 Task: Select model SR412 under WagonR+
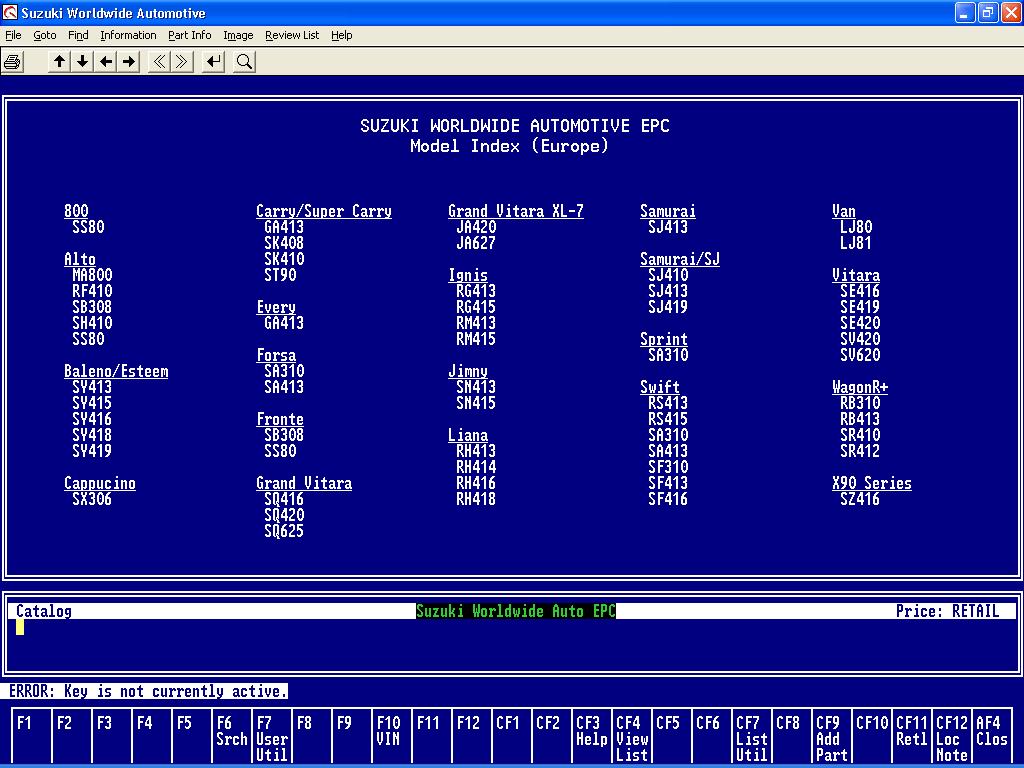[x=860, y=451]
